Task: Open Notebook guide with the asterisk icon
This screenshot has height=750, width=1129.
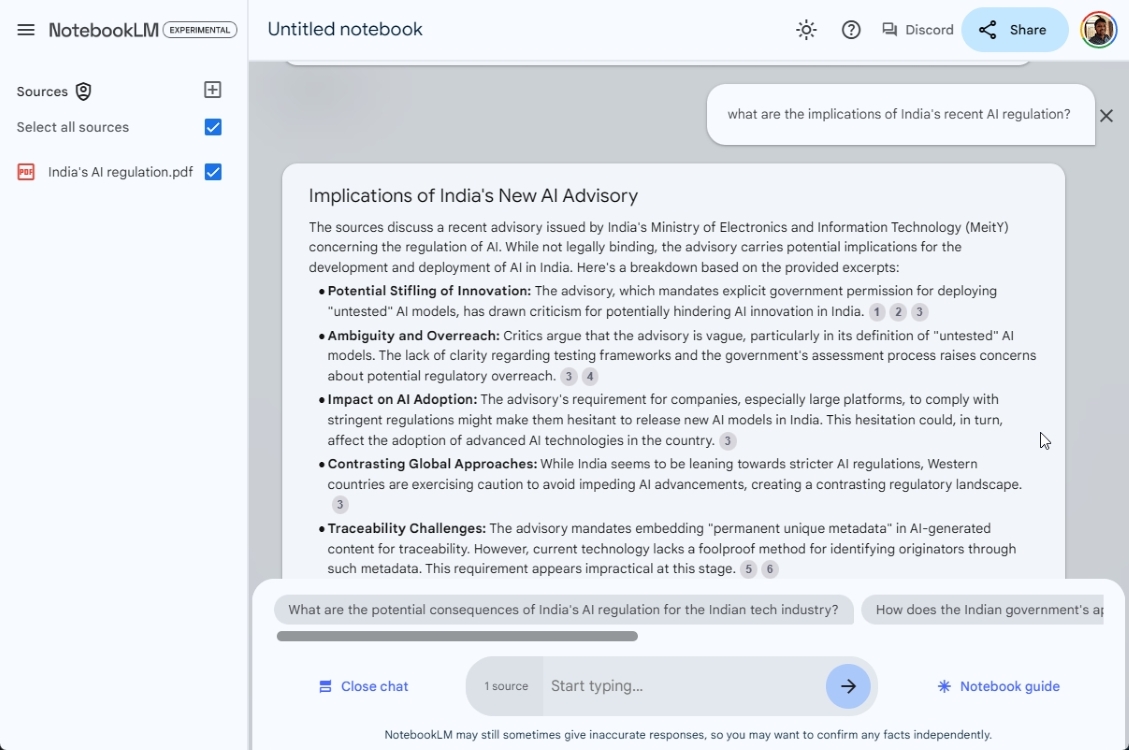Action: tap(997, 686)
